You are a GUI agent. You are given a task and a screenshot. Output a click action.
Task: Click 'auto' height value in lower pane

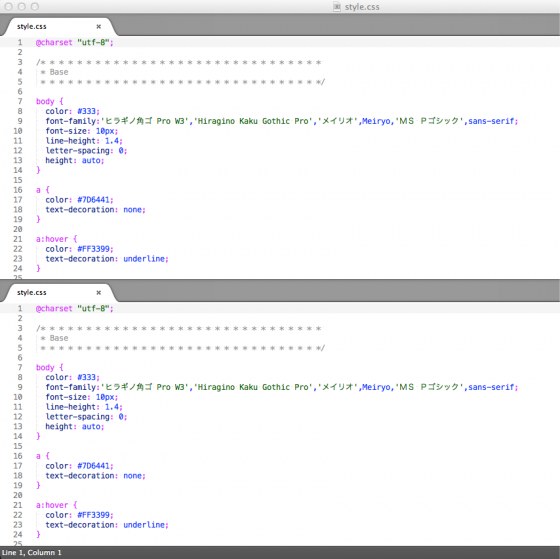(x=91, y=426)
